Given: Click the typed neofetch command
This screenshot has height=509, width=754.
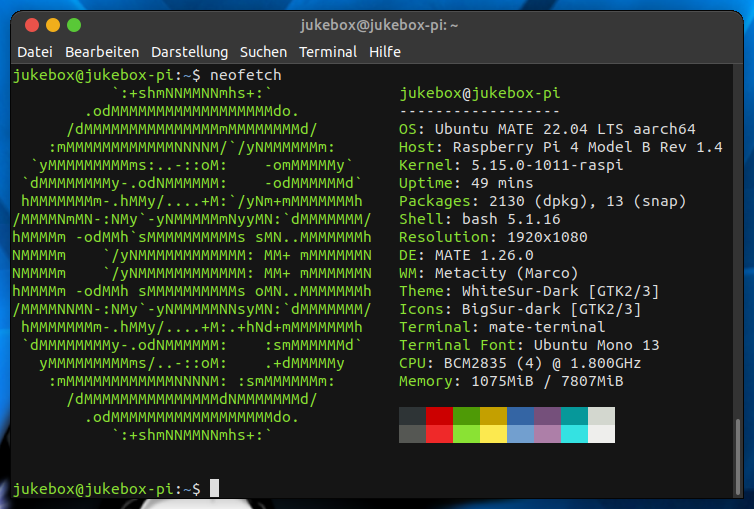Looking at the screenshot, I should (x=246, y=75).
